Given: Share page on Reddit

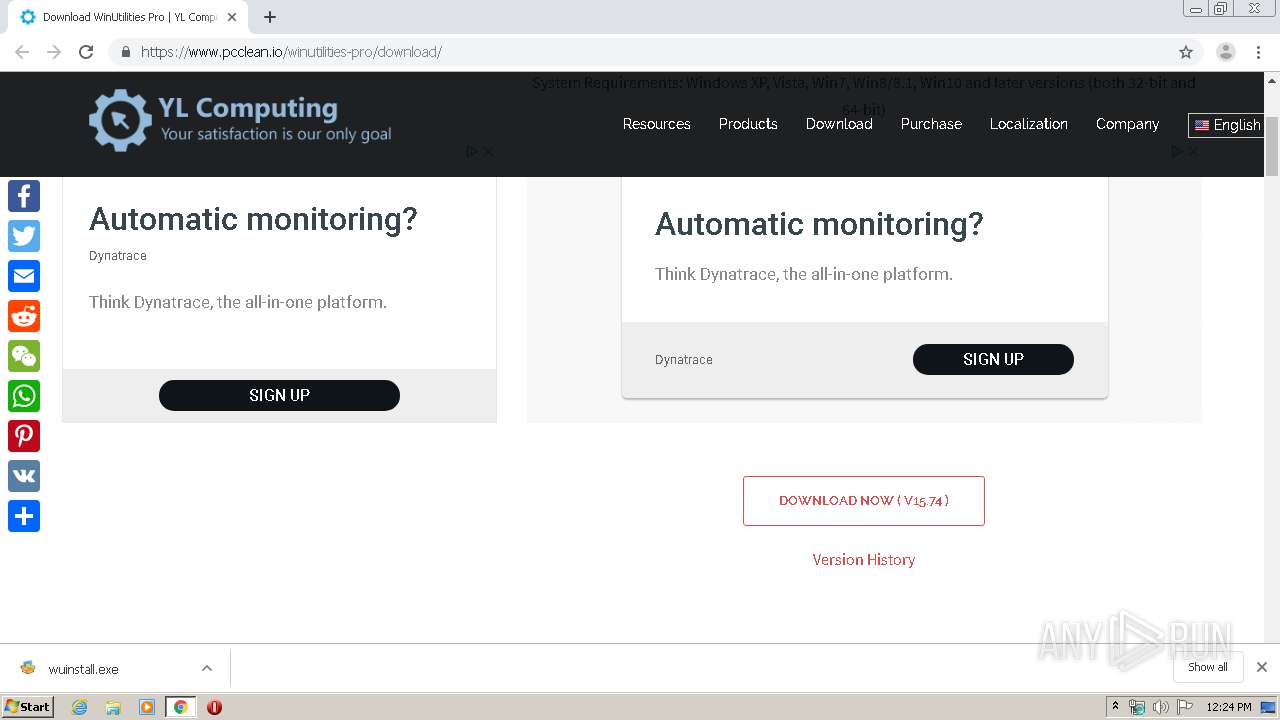Looking at the screenshot, I should pyautogui.click(x=24, y=316).
